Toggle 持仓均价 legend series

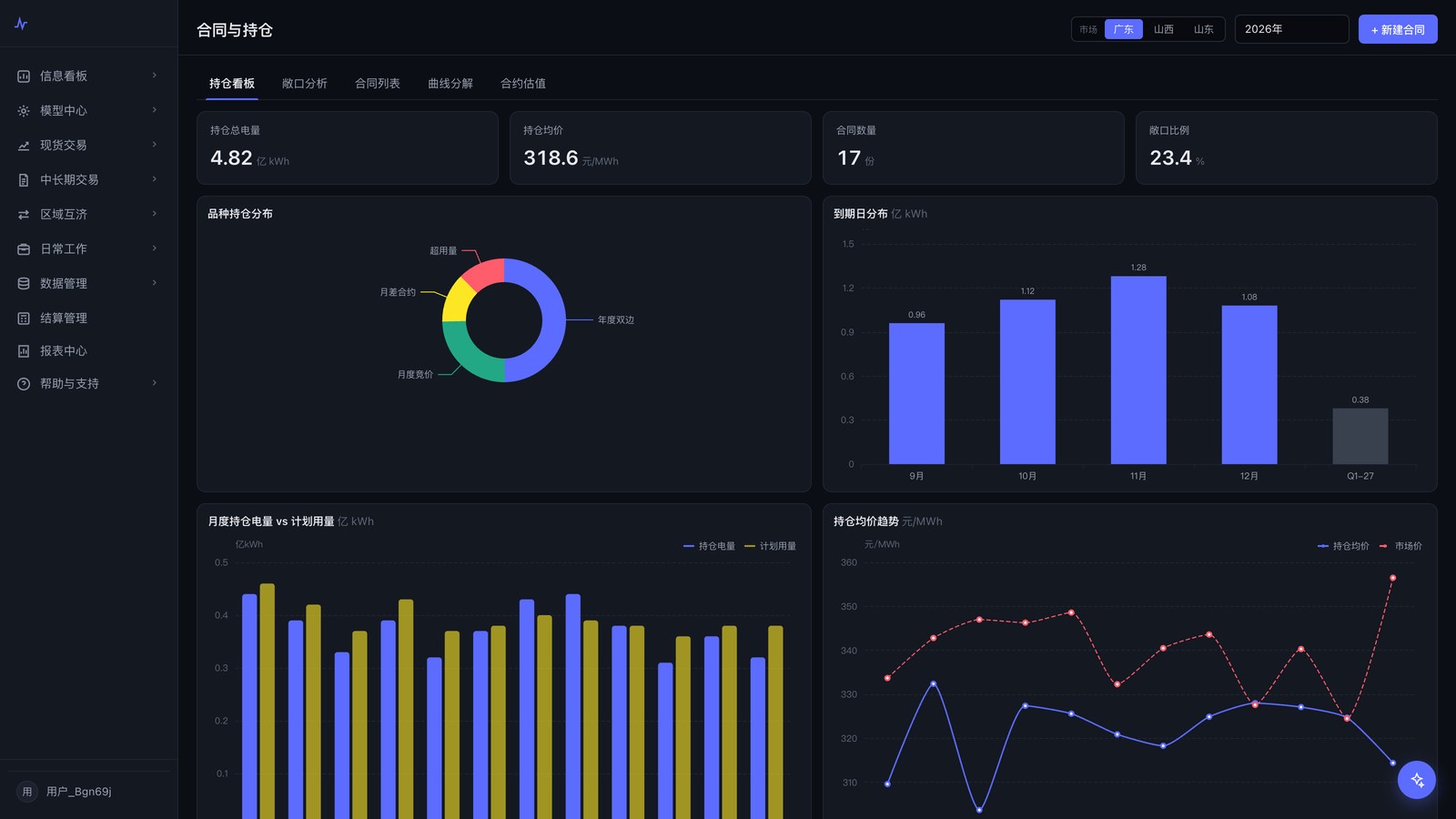pos(1343,546)
